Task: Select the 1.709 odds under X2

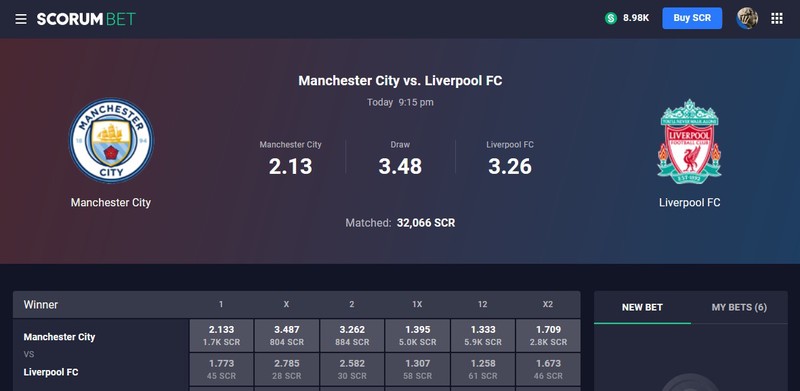Action: pyautogui.click(x=548, y=335)
